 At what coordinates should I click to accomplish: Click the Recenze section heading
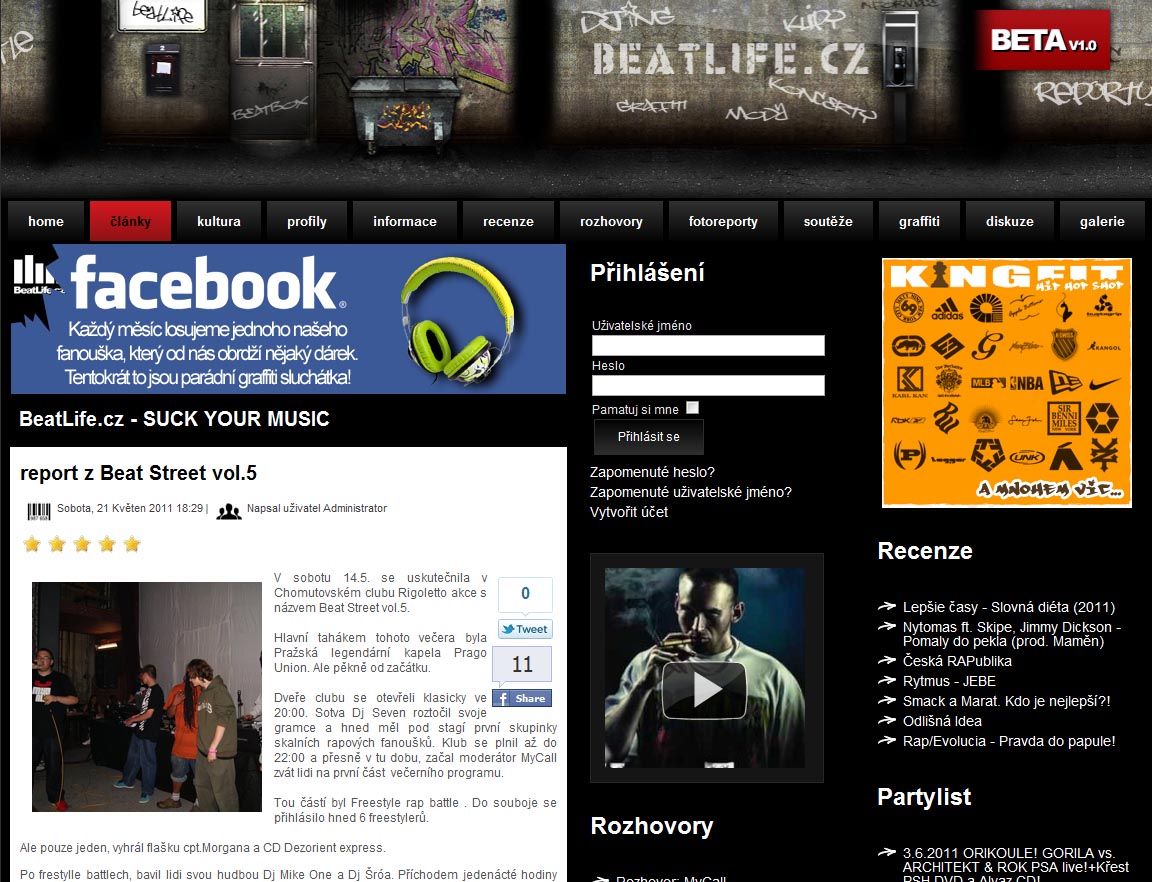[925, 551]
